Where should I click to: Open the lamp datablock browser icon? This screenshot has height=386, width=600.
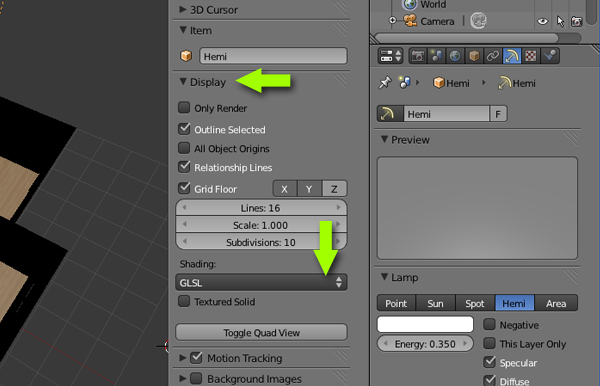390,114
